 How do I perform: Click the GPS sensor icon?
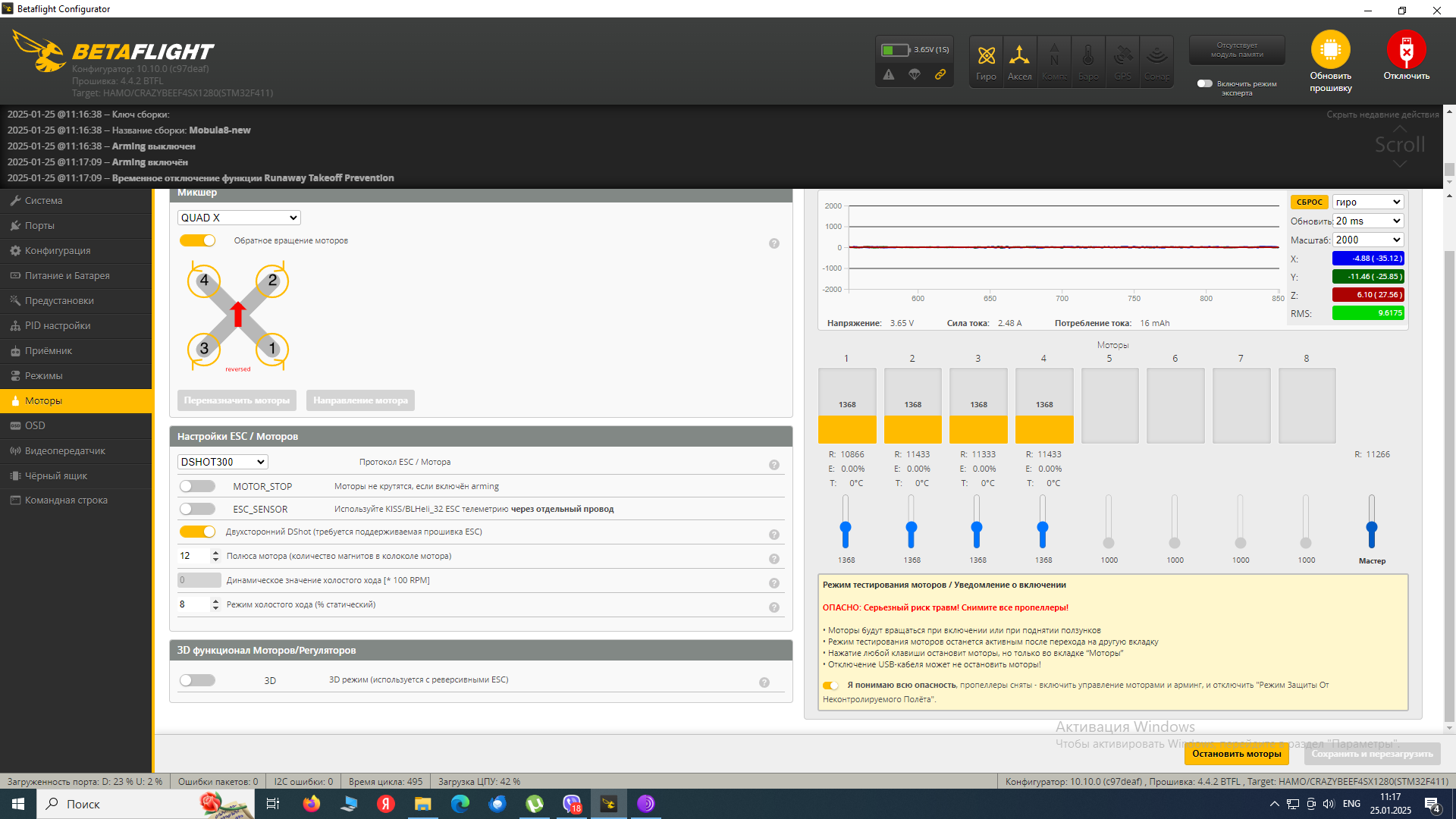(1123, 61)
